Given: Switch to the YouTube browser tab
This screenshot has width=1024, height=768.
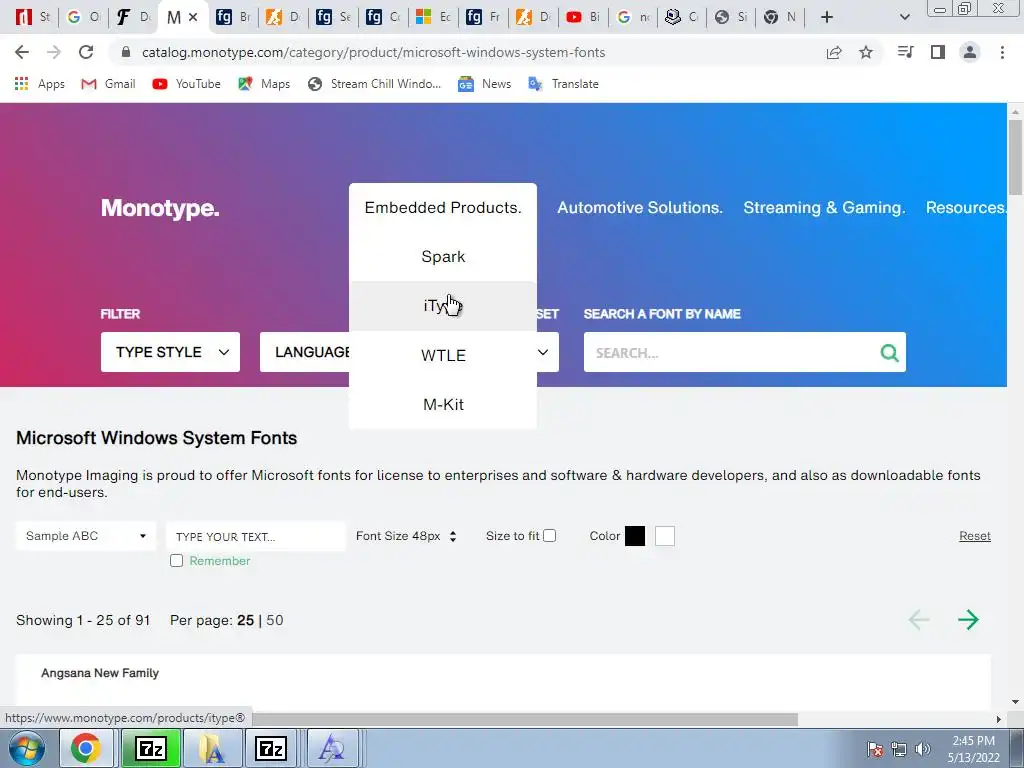Looking at the screenshot, I should pos(583,17).
